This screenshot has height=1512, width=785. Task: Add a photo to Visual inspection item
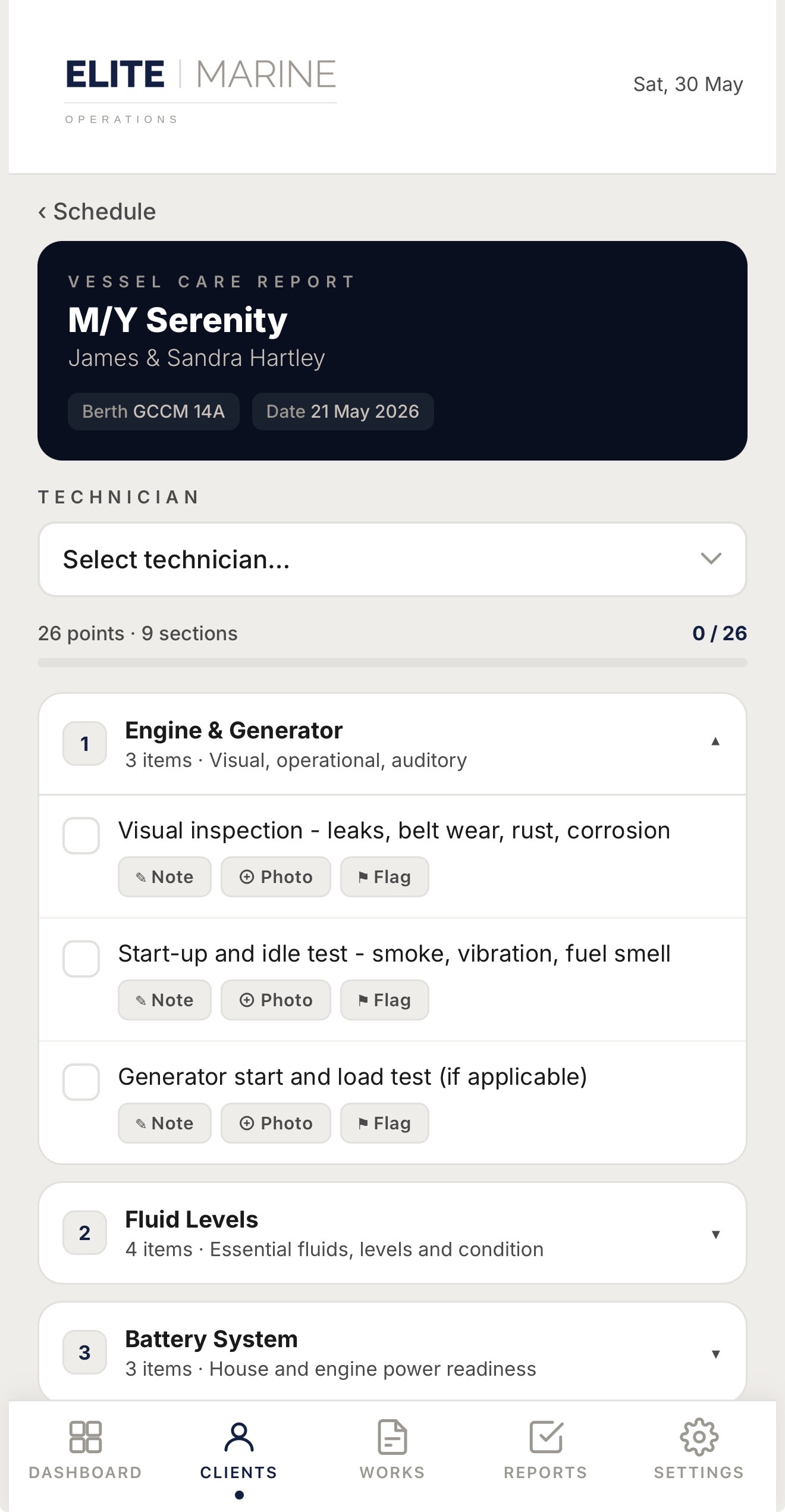click(x=276, y=876)
